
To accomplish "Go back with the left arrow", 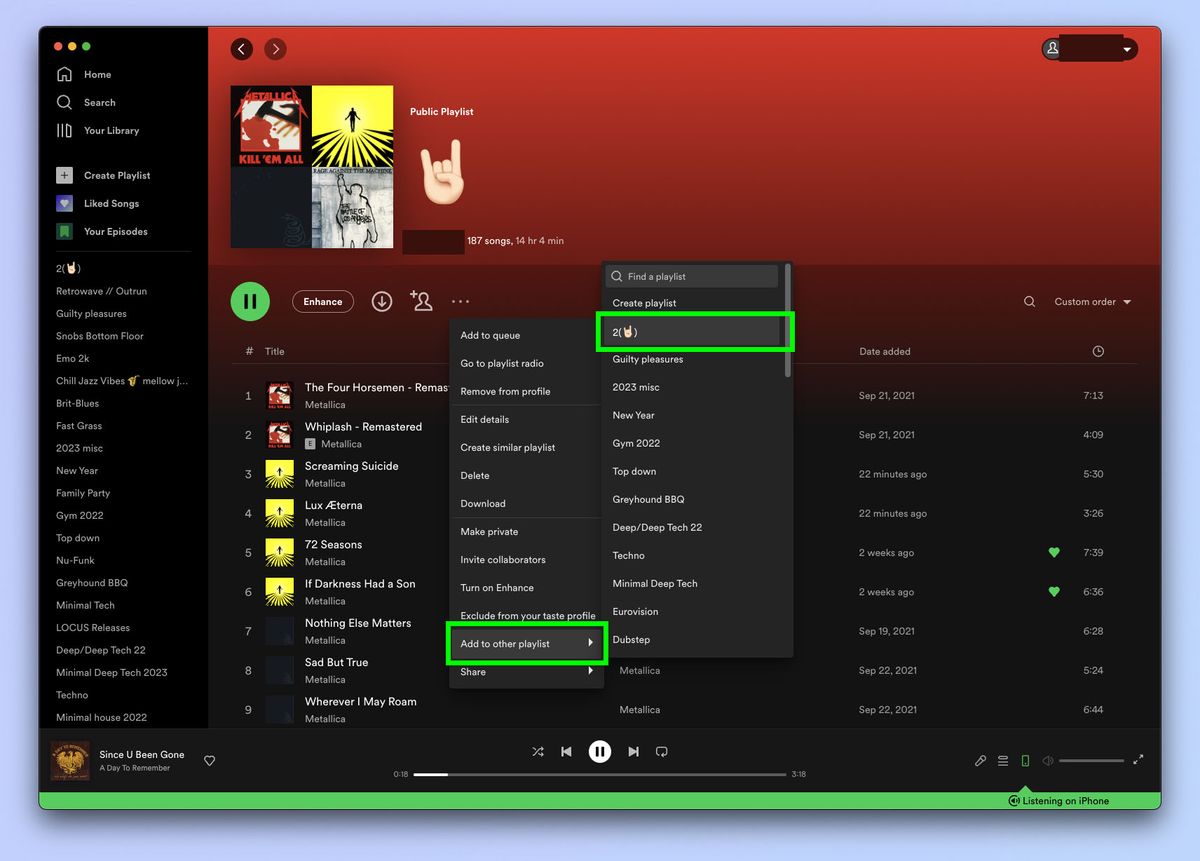I will tap(241, 48).
